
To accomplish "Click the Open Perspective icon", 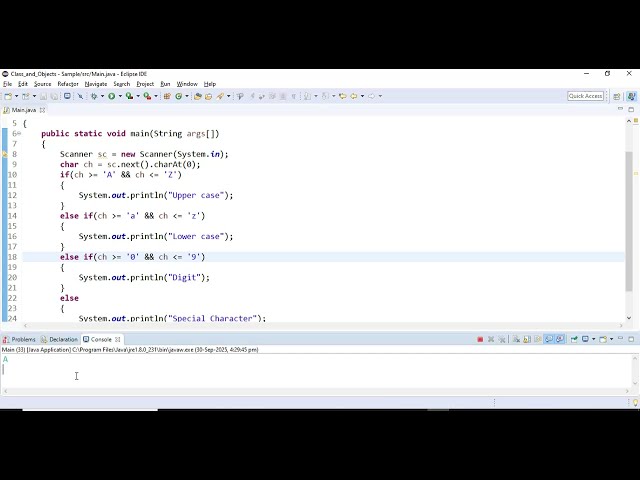I will pos(617,96).
